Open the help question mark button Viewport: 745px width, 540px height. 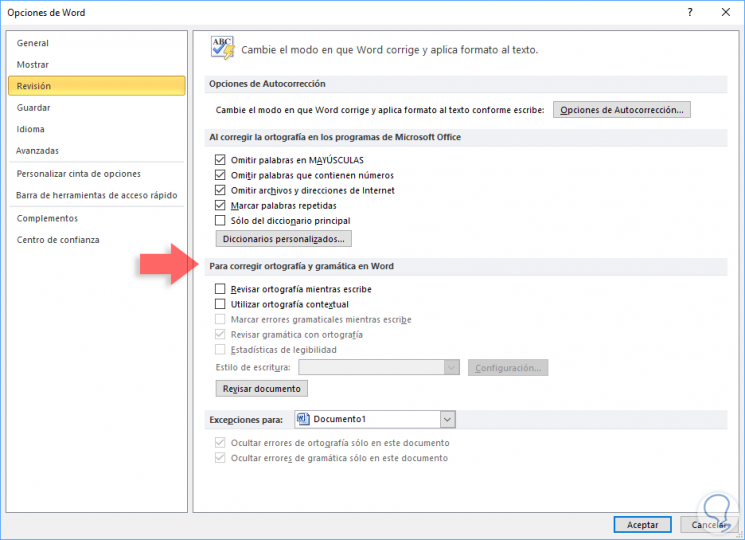[690, 12]
